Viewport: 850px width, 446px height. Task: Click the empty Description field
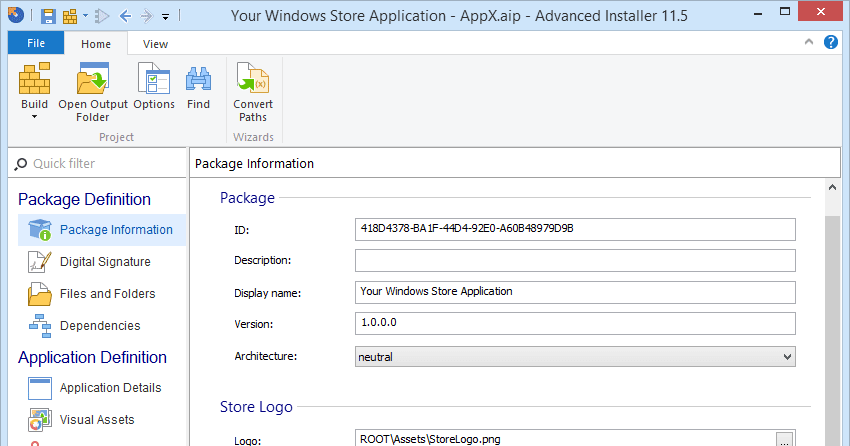[x=575, y=261]
